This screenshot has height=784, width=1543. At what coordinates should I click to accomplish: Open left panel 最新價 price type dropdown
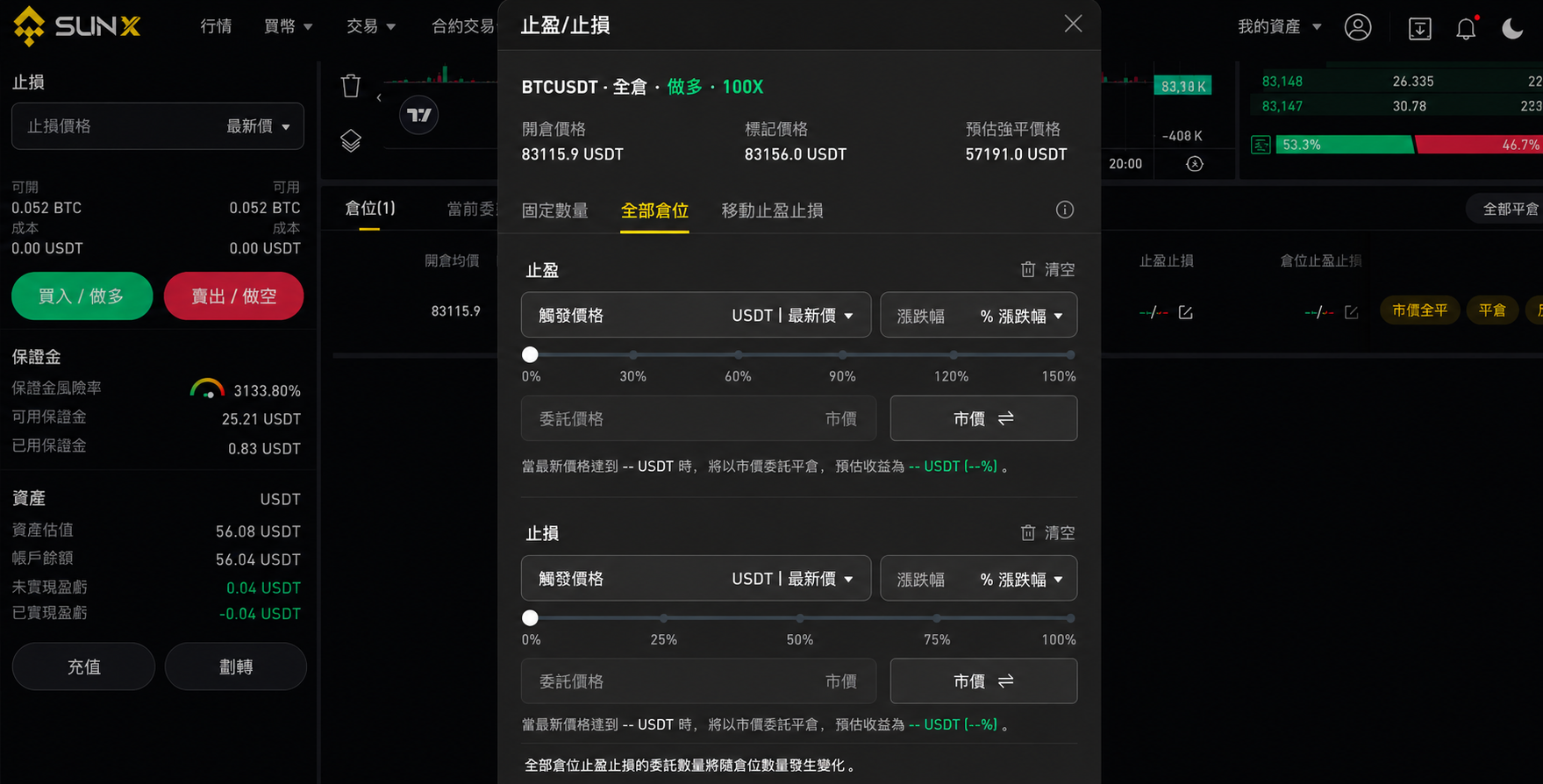tap(258, 126)
